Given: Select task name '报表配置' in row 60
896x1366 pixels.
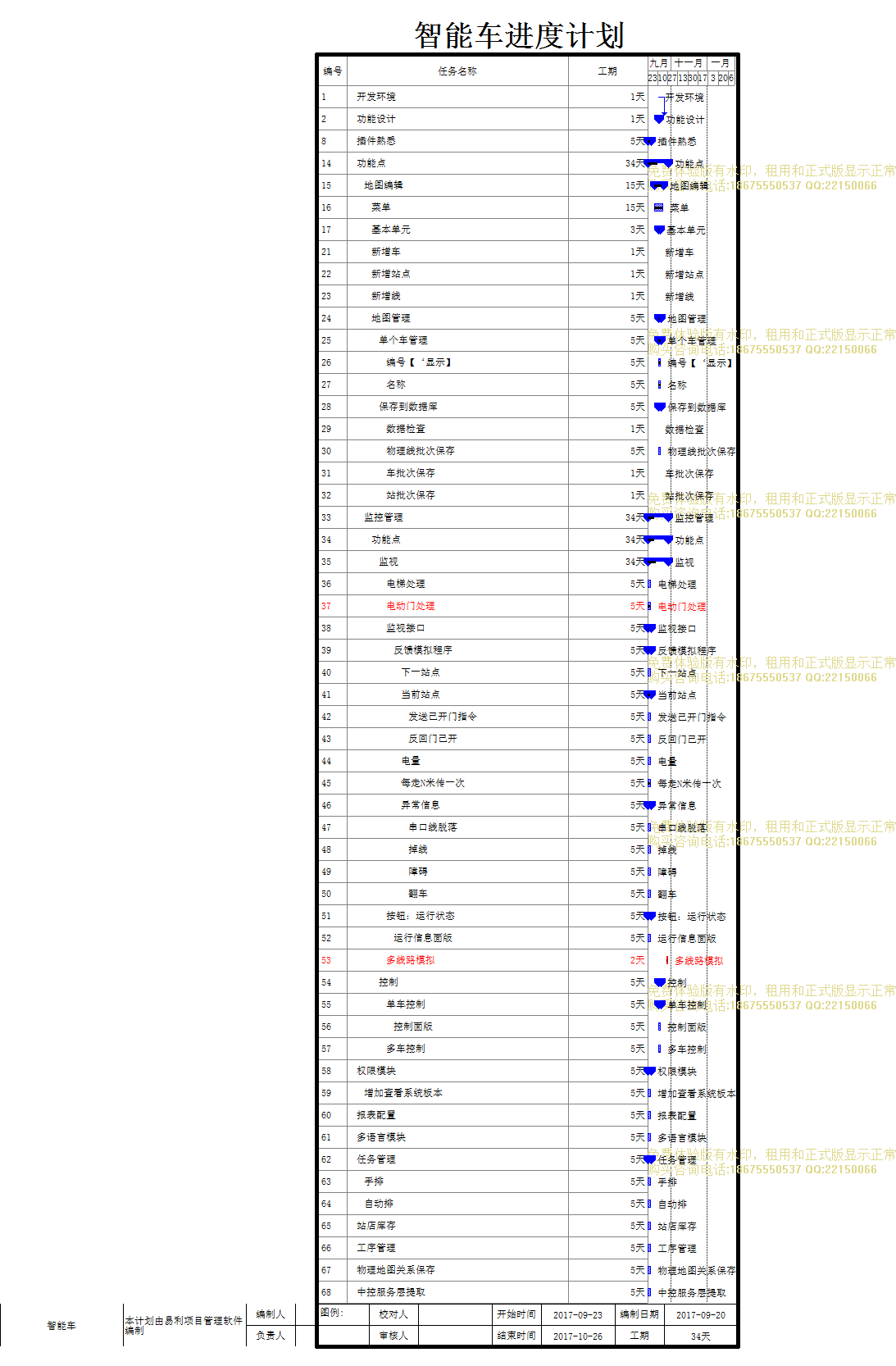Looking at the screenshot, I should 376,1115.
